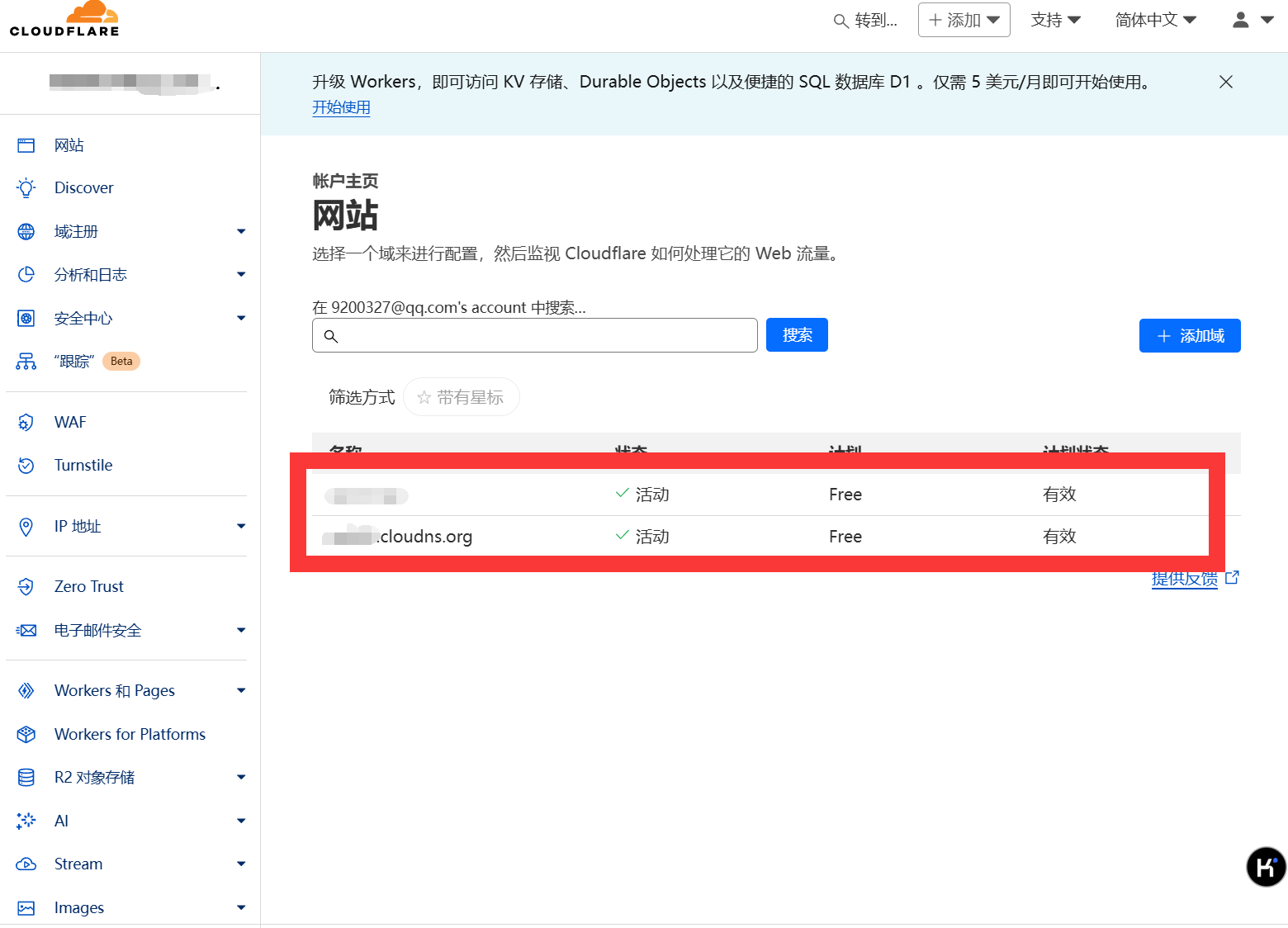Expand the 电子邮件安全 submenu arrow
1288x928 pixels.
pos(241,631)
